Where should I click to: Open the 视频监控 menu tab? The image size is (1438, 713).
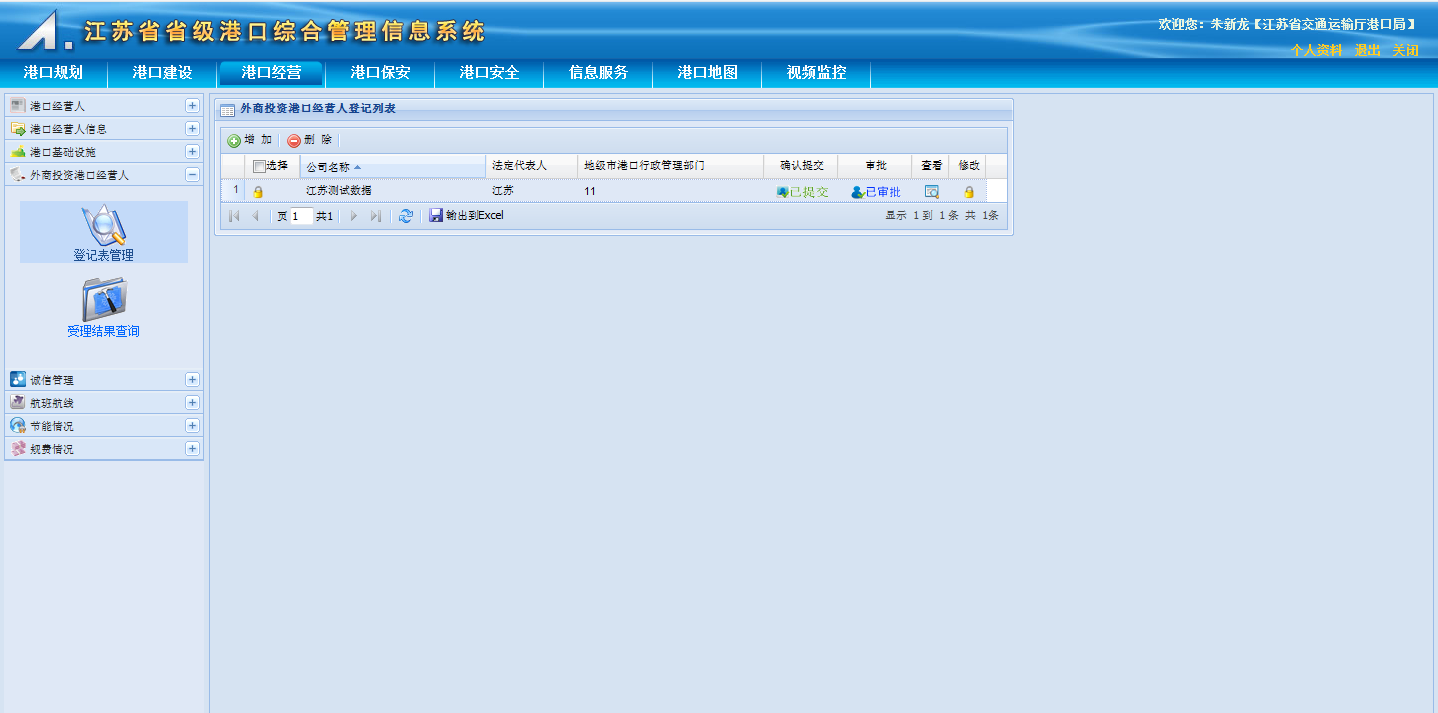[816, 73]
